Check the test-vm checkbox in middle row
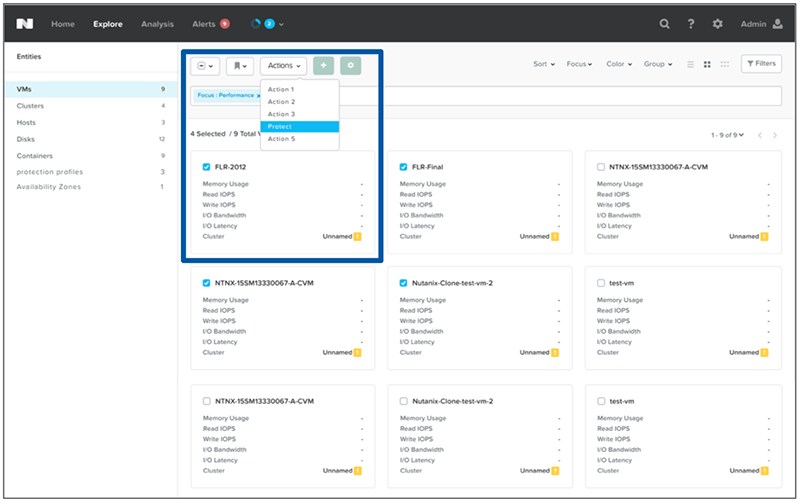The width and height of the screenshot is (800, 503). tap(600, 283)
